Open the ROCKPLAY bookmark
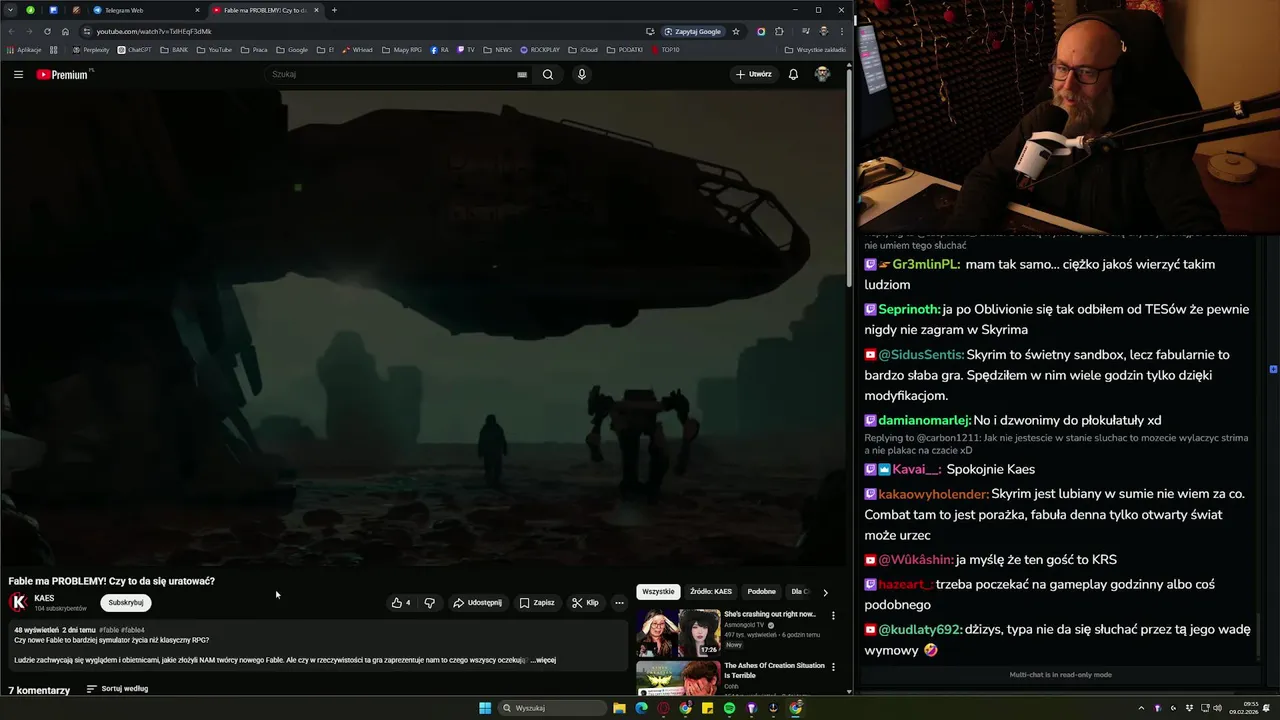 tap(540, 49)
